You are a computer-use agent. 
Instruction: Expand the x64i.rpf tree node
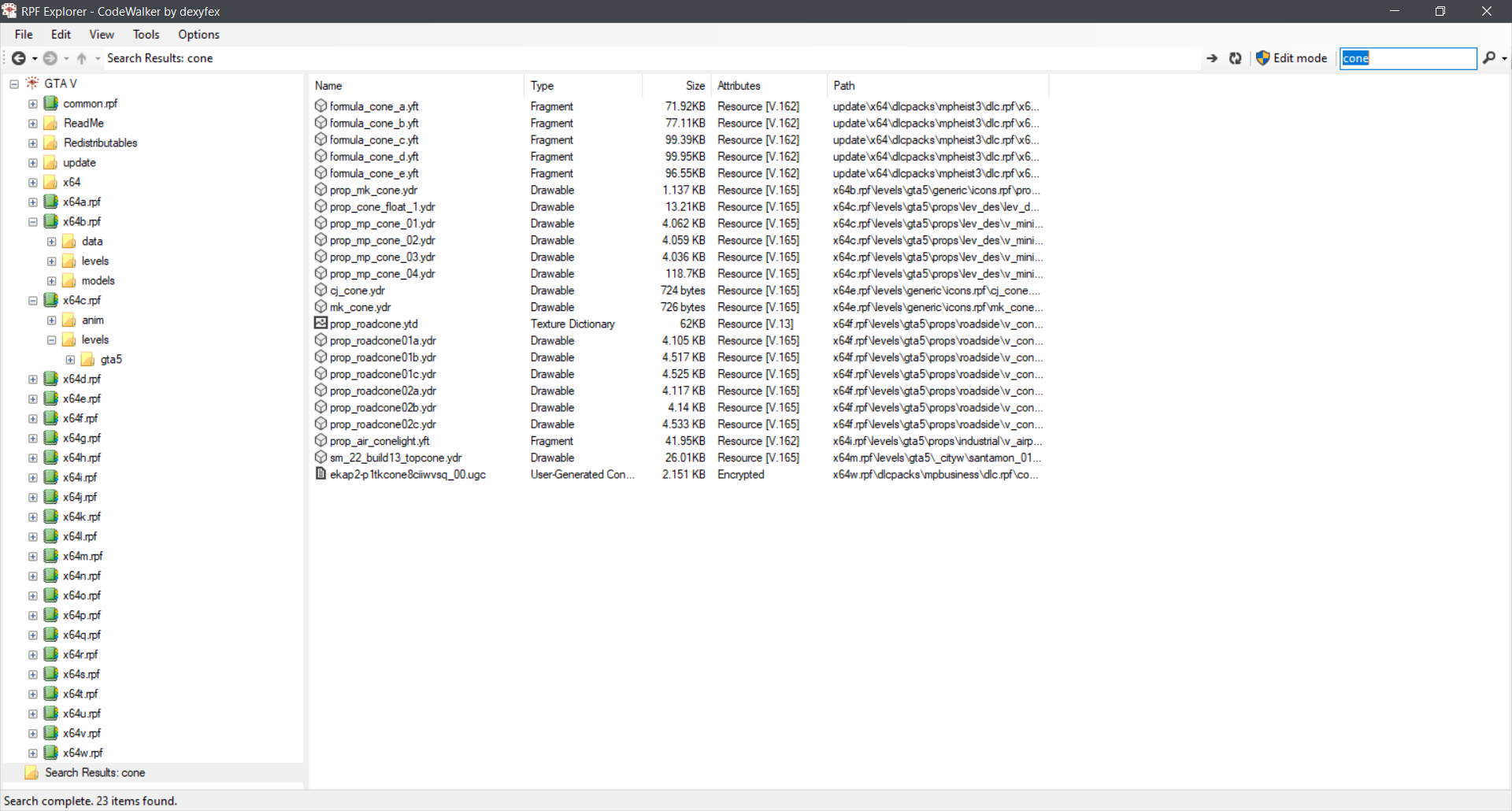[x=32, y=477]
